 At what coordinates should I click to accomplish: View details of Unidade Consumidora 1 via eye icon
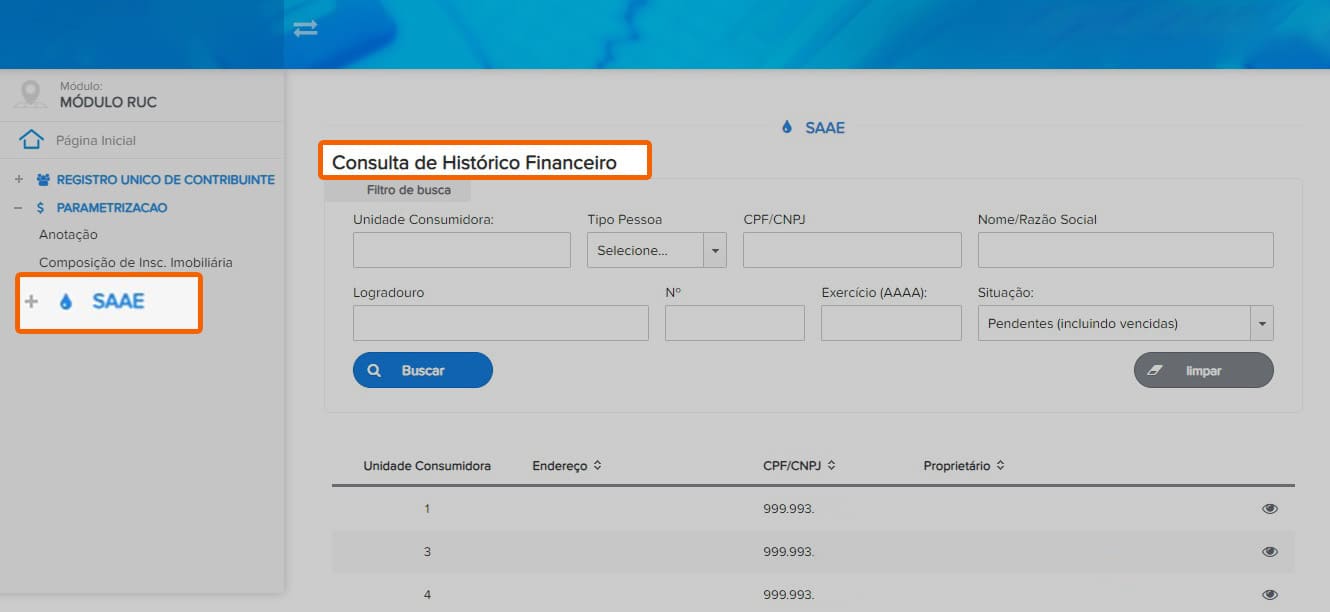point(1270,509)
